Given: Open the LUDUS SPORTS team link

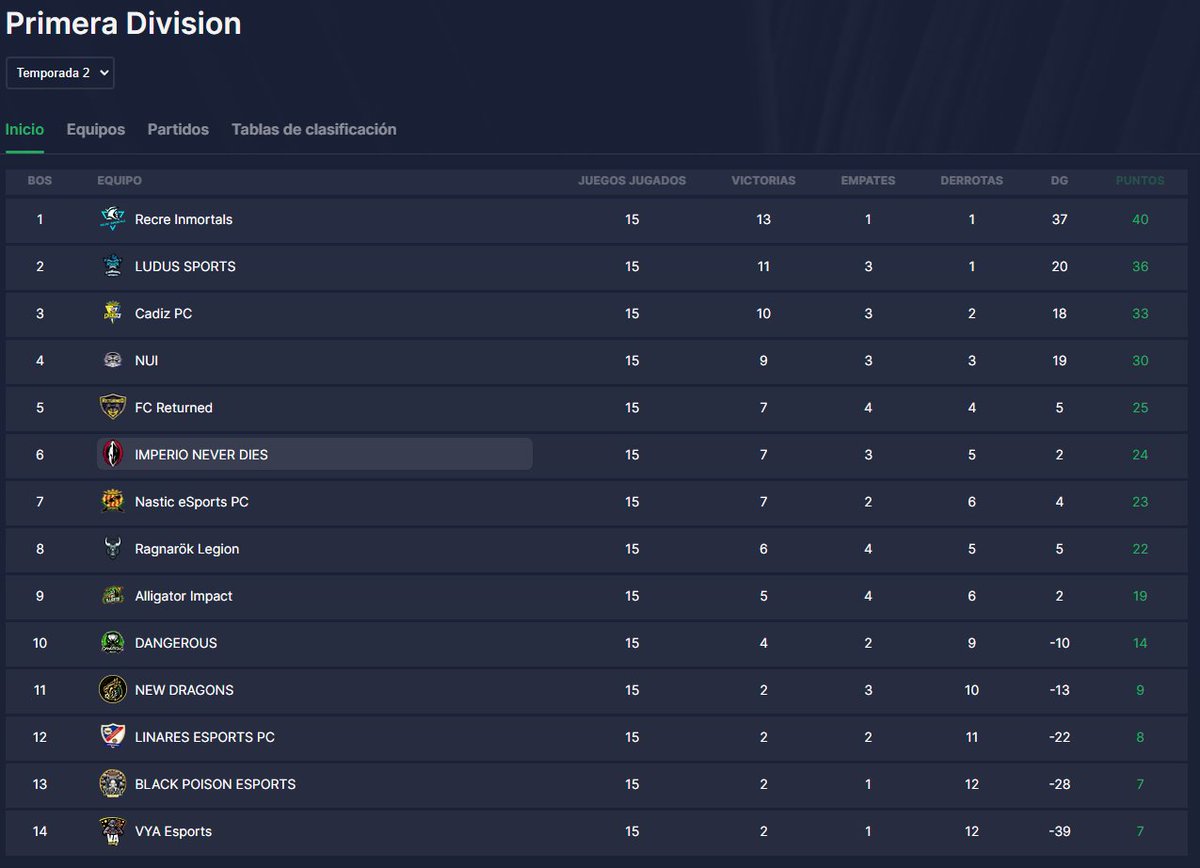Looking at the screenshot, I should 185,266.
